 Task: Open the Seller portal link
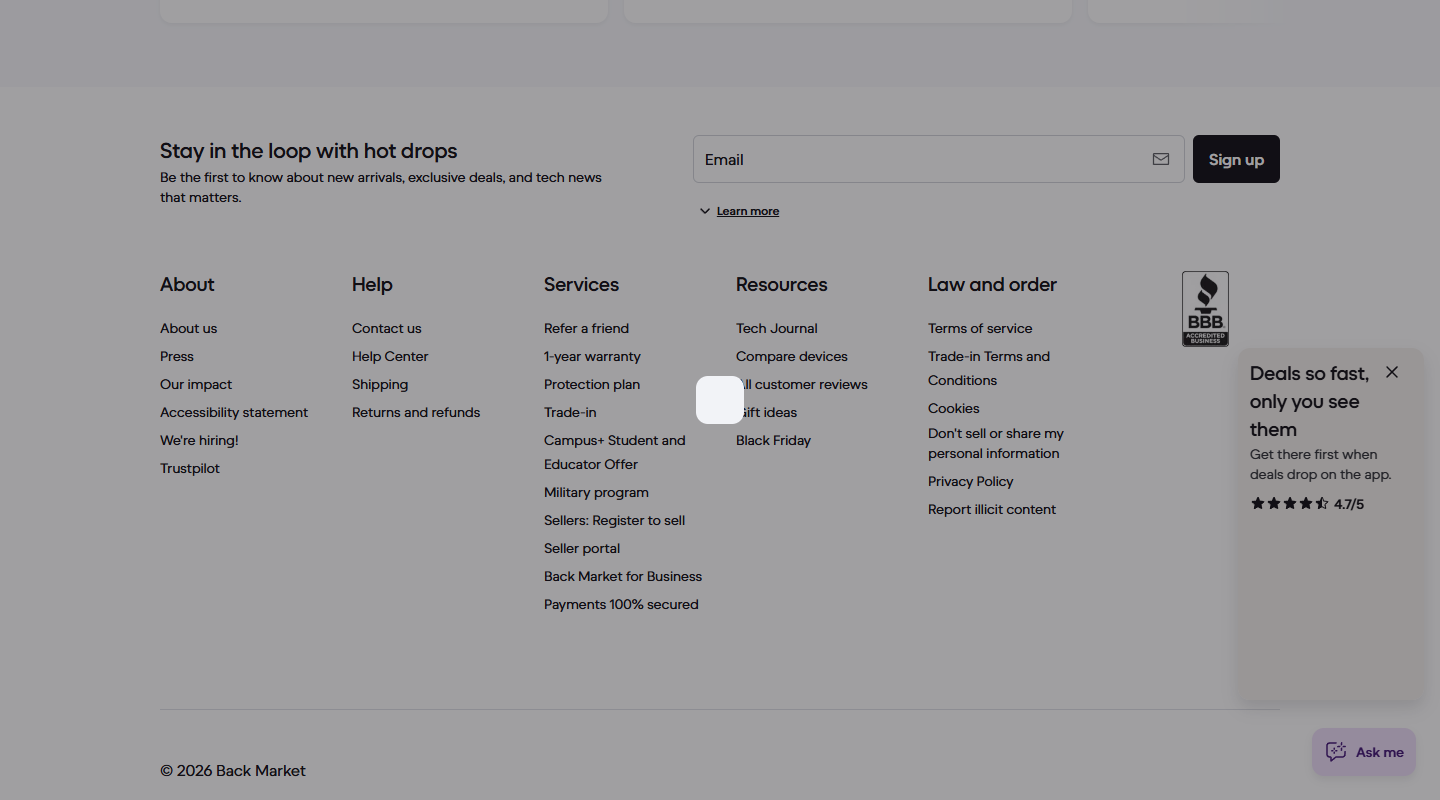click(x=582, y=548)
